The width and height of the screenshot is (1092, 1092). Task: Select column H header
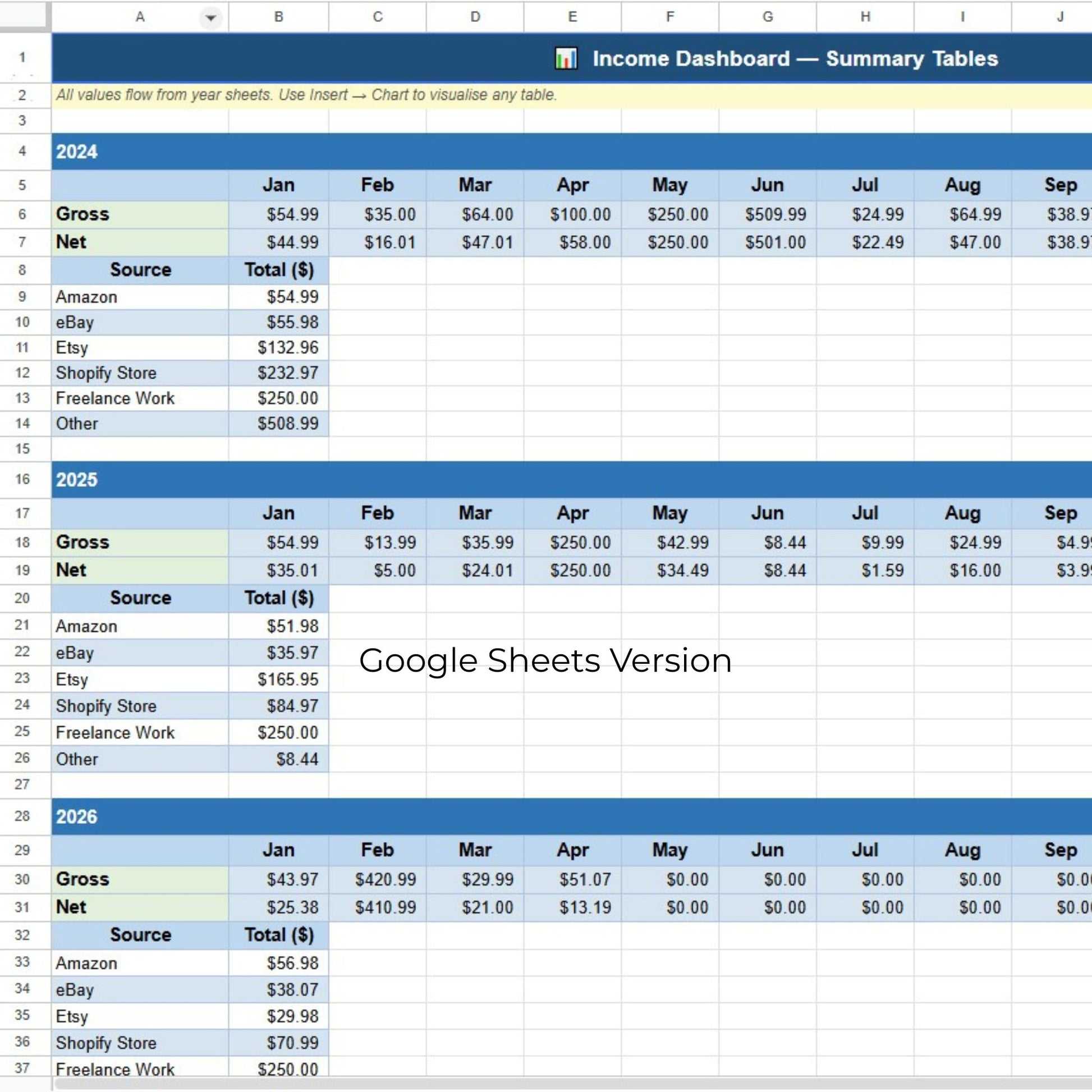pyautogui.click(x=865, y=17)
